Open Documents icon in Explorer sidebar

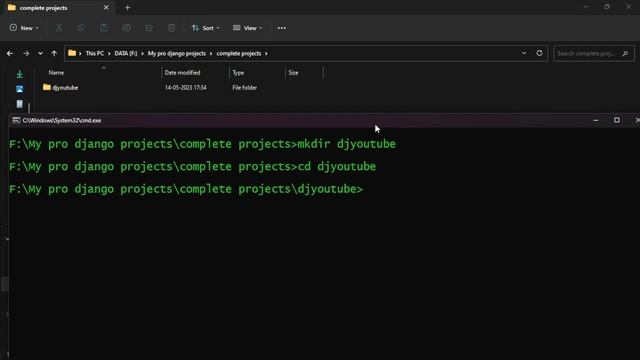click(20, 104)
